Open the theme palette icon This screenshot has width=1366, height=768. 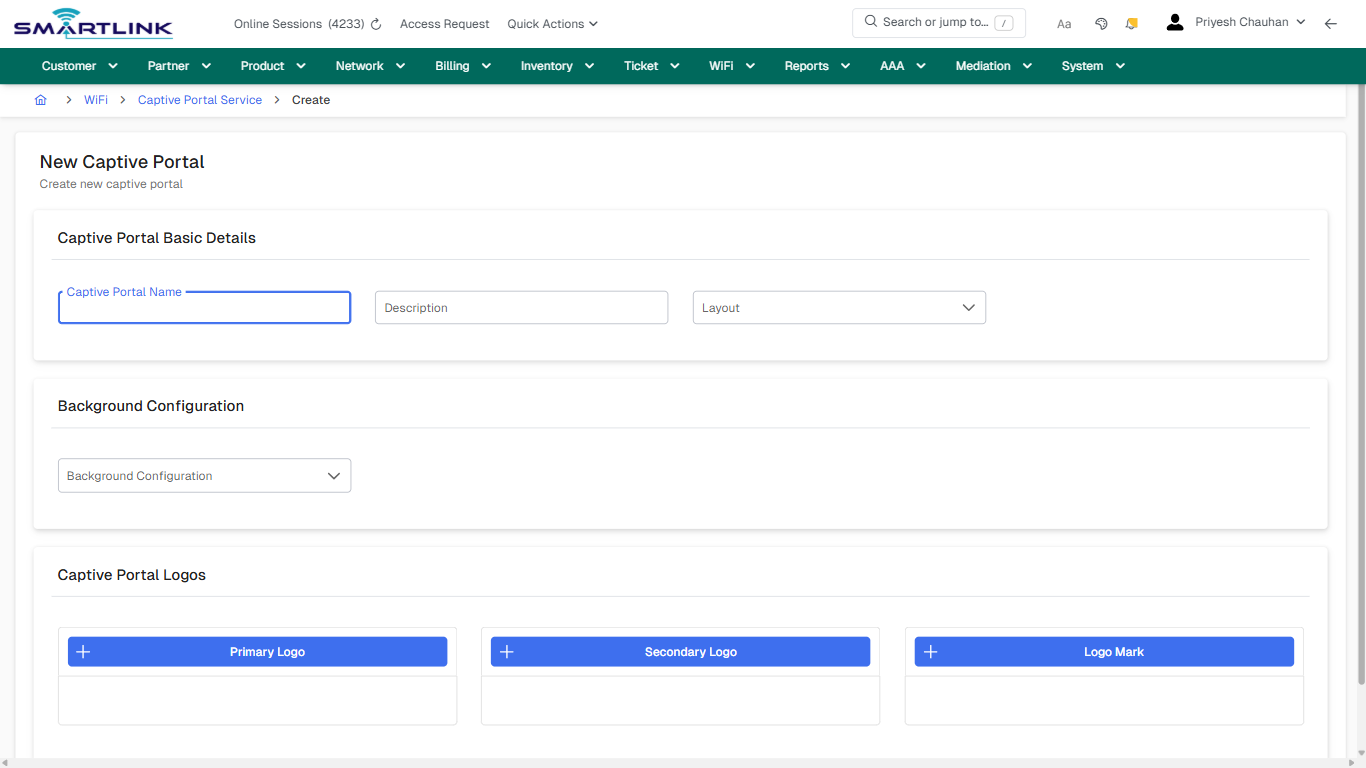[x=1101, y=23]
